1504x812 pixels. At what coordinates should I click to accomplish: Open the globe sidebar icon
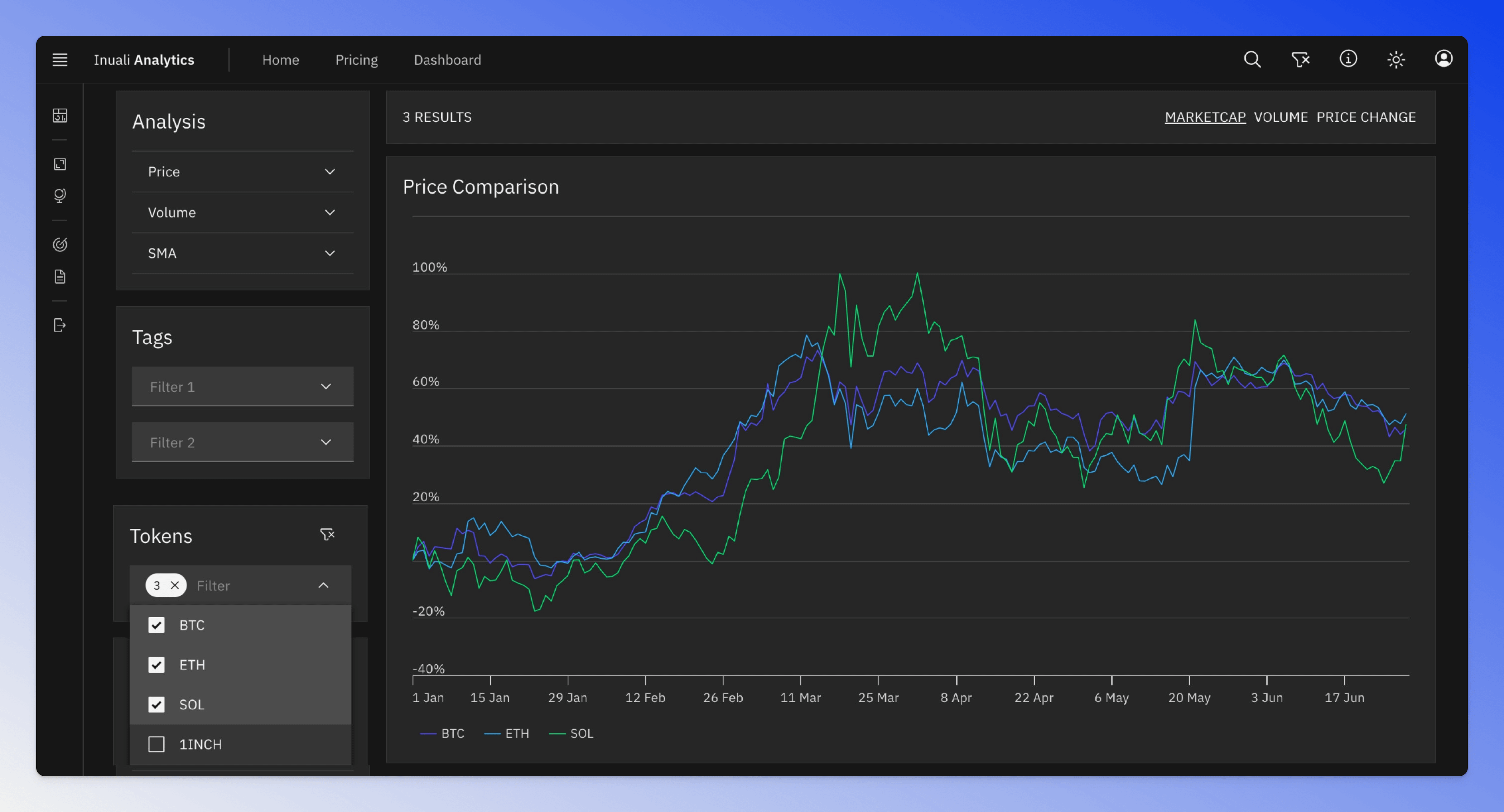click(60, 195)
